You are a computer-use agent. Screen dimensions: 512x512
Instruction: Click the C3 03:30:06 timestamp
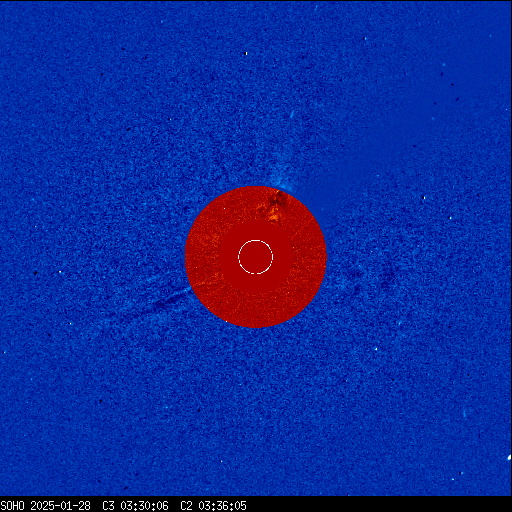coord(135,506)
